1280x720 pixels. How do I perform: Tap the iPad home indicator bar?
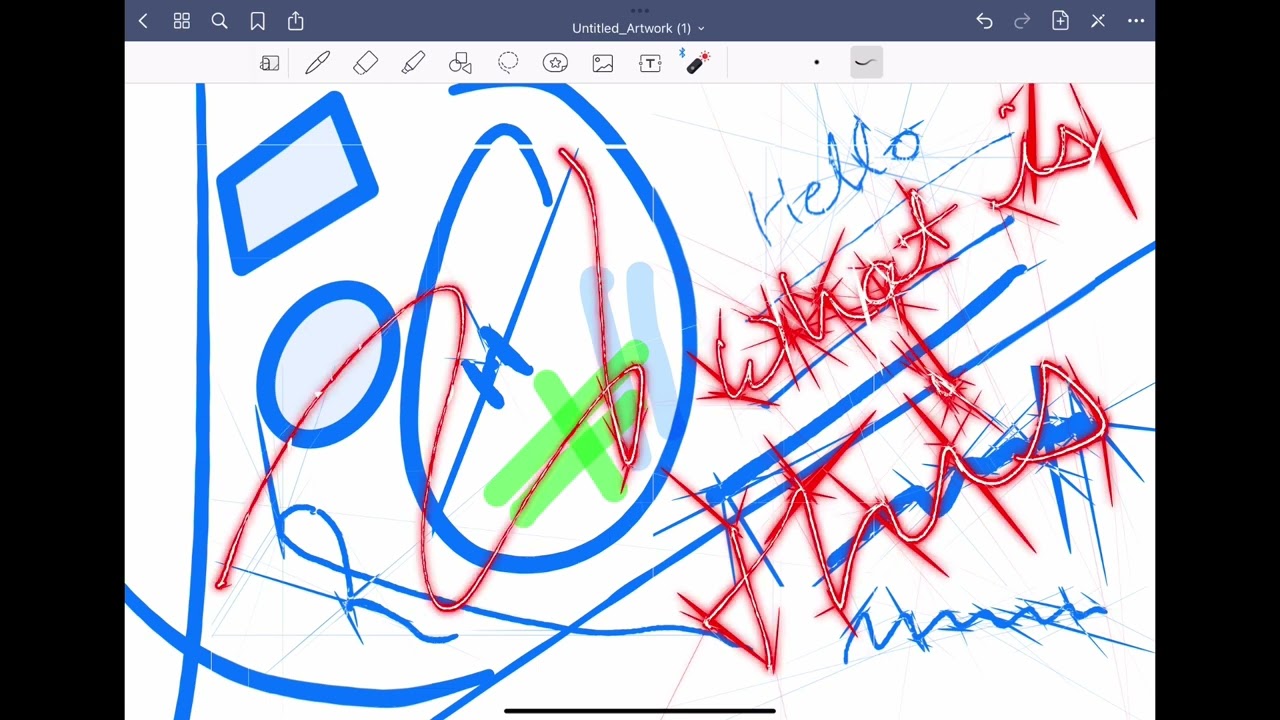tap(640, 711)
